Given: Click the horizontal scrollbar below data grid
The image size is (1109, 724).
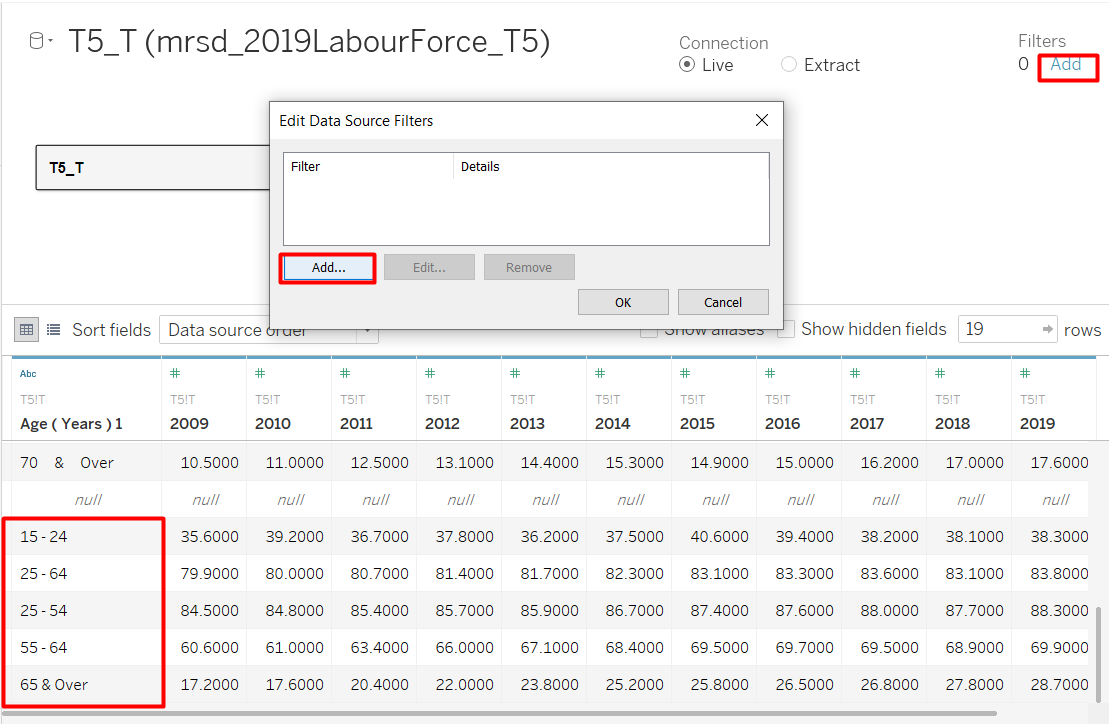Looking at the screenshot, I should point(500,714).
